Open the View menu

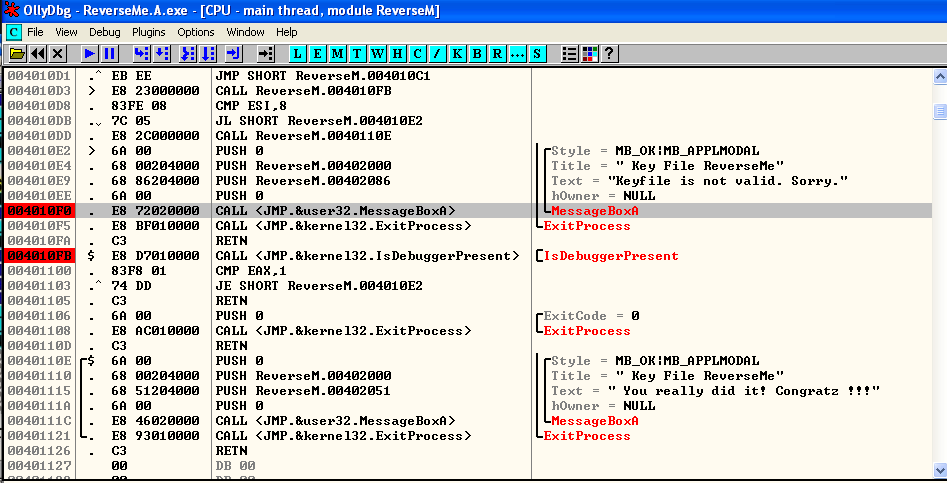(x=66, y=32)
